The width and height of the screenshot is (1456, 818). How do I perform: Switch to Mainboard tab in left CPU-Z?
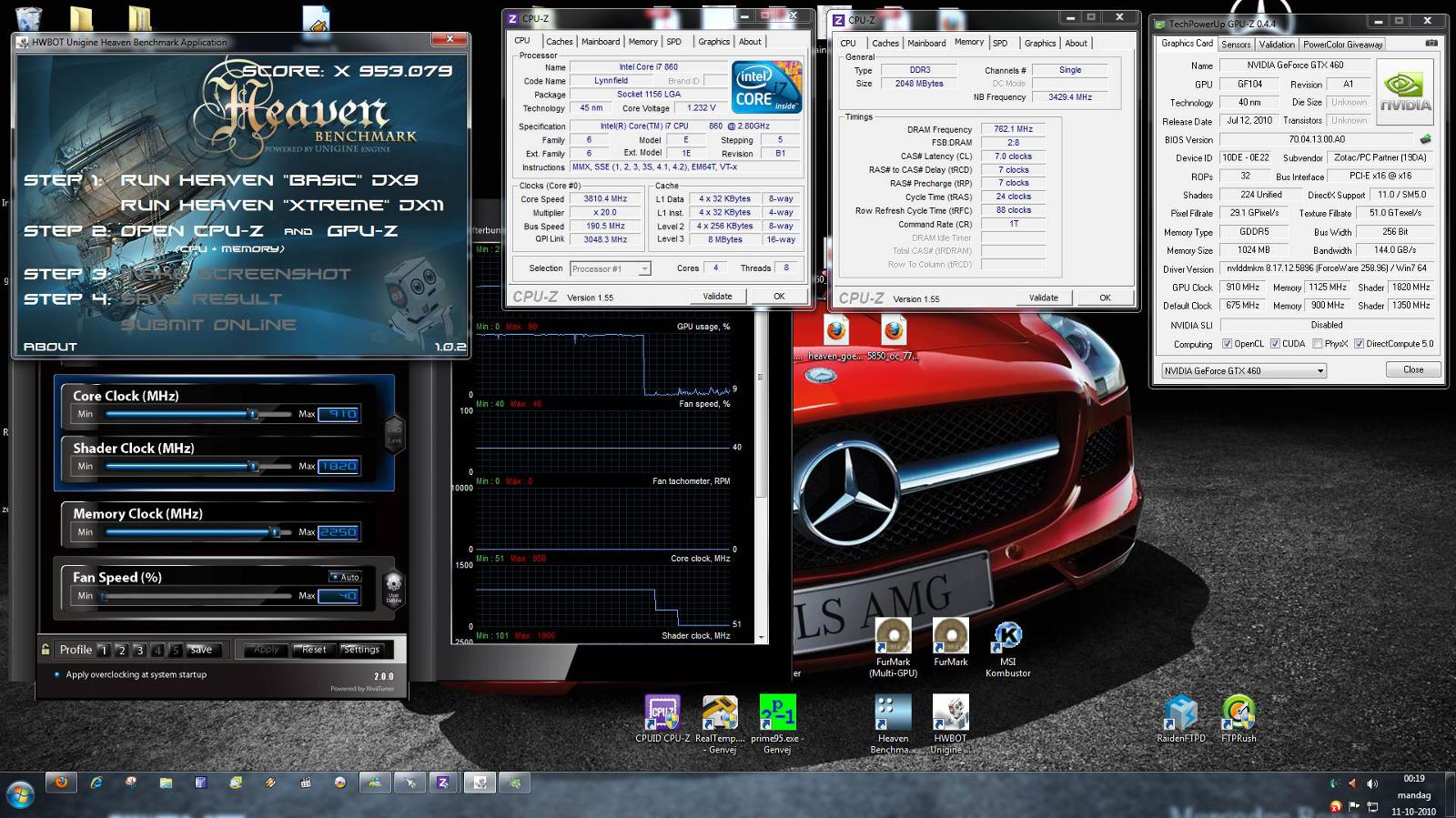point(601,42)
